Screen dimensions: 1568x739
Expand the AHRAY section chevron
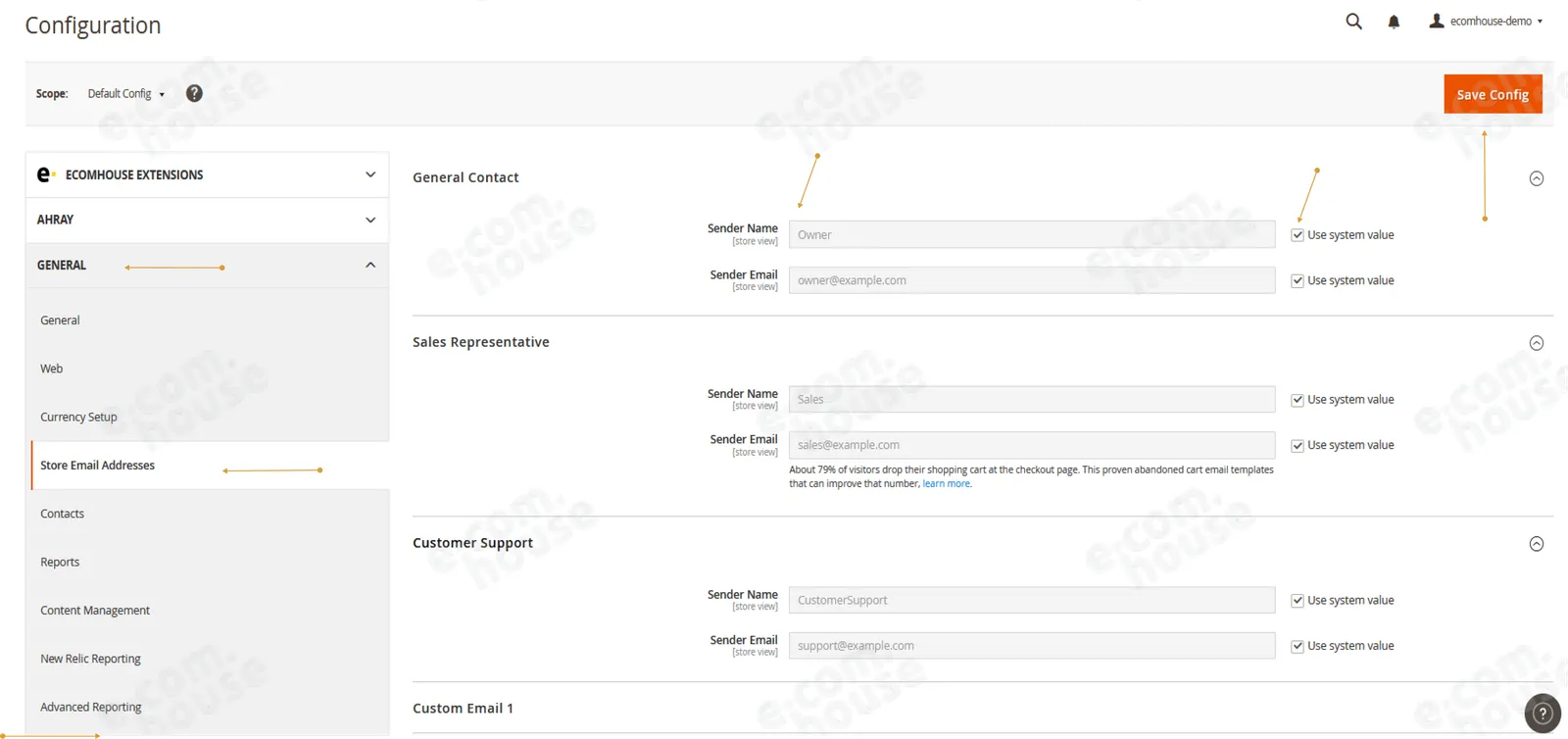(x=370, y=220)
